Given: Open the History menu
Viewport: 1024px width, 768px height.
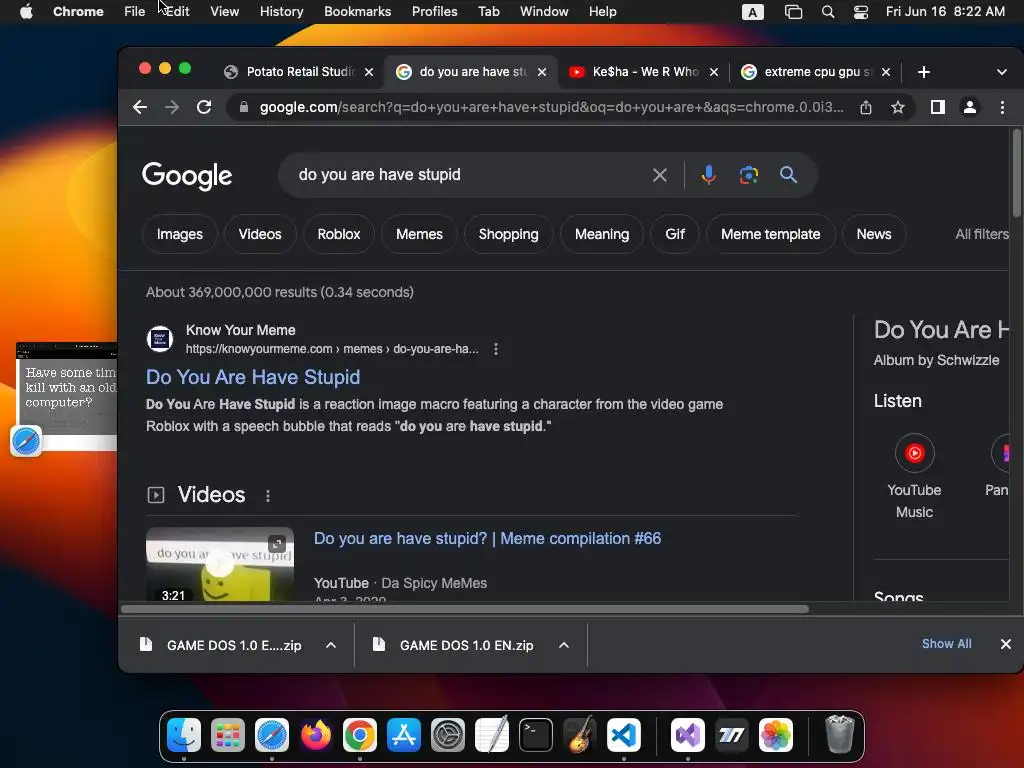Looking at the screenshot, I should 281,12.
